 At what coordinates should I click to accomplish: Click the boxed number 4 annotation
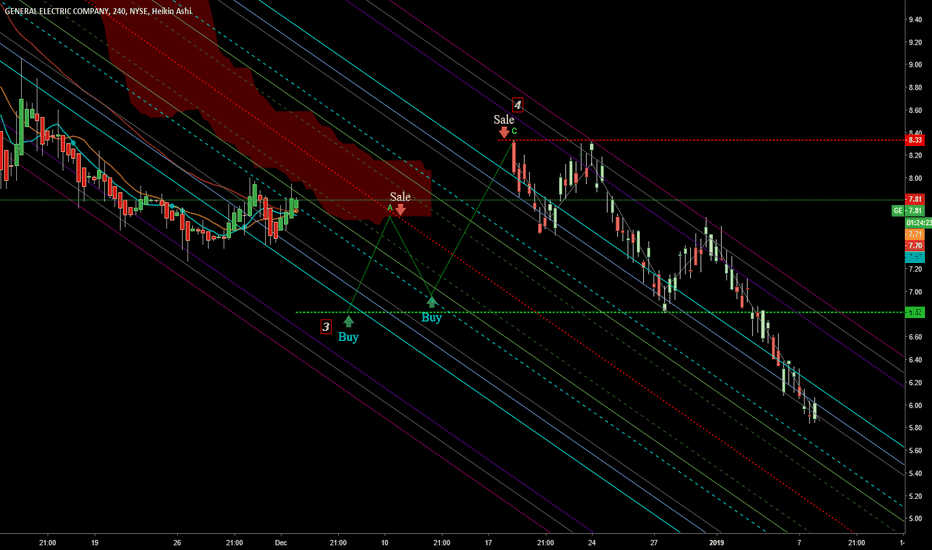coord(517,105)
